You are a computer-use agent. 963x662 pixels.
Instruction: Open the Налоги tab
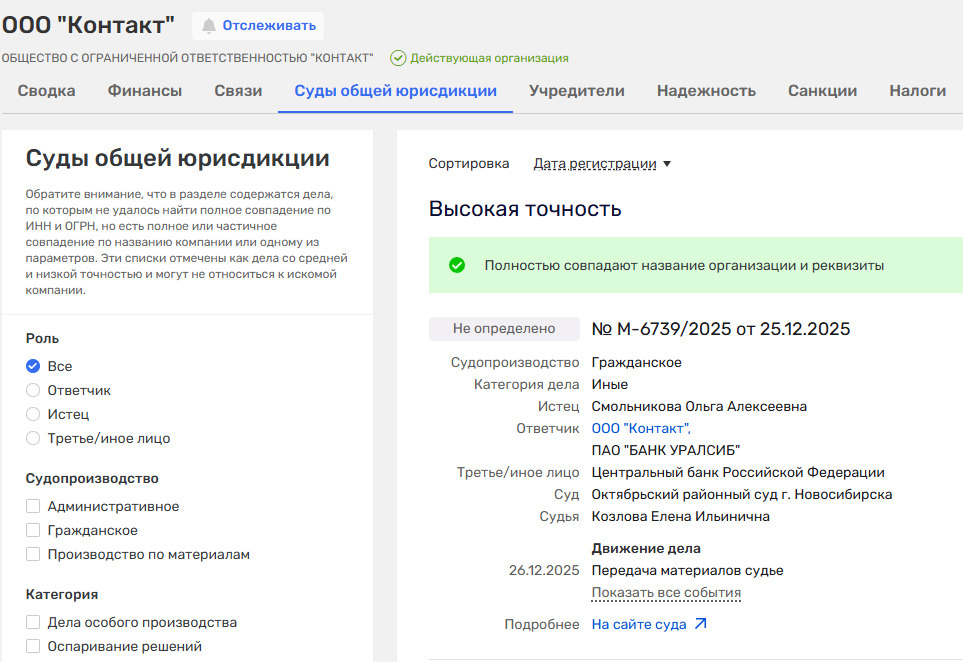[918, 91]
